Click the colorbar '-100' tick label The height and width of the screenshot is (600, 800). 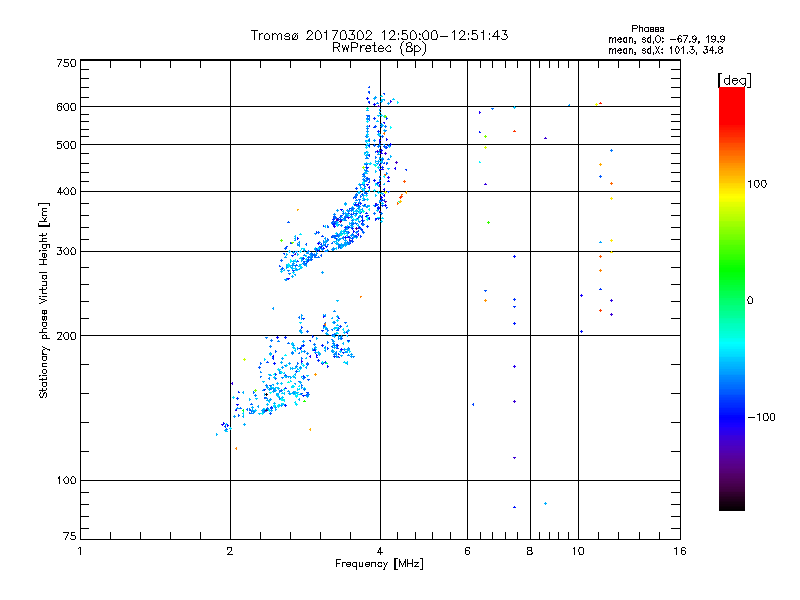click(x=762, y=417)
